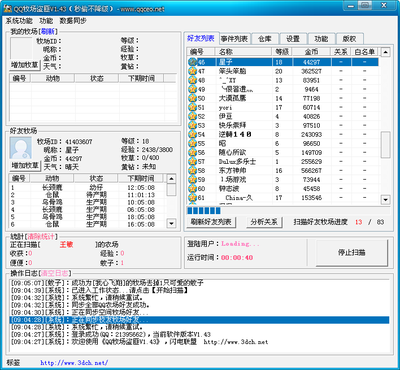Click the star icon of row 57 Dulux多乐士
The image size is (400, 370).
(x=192, y=161)
